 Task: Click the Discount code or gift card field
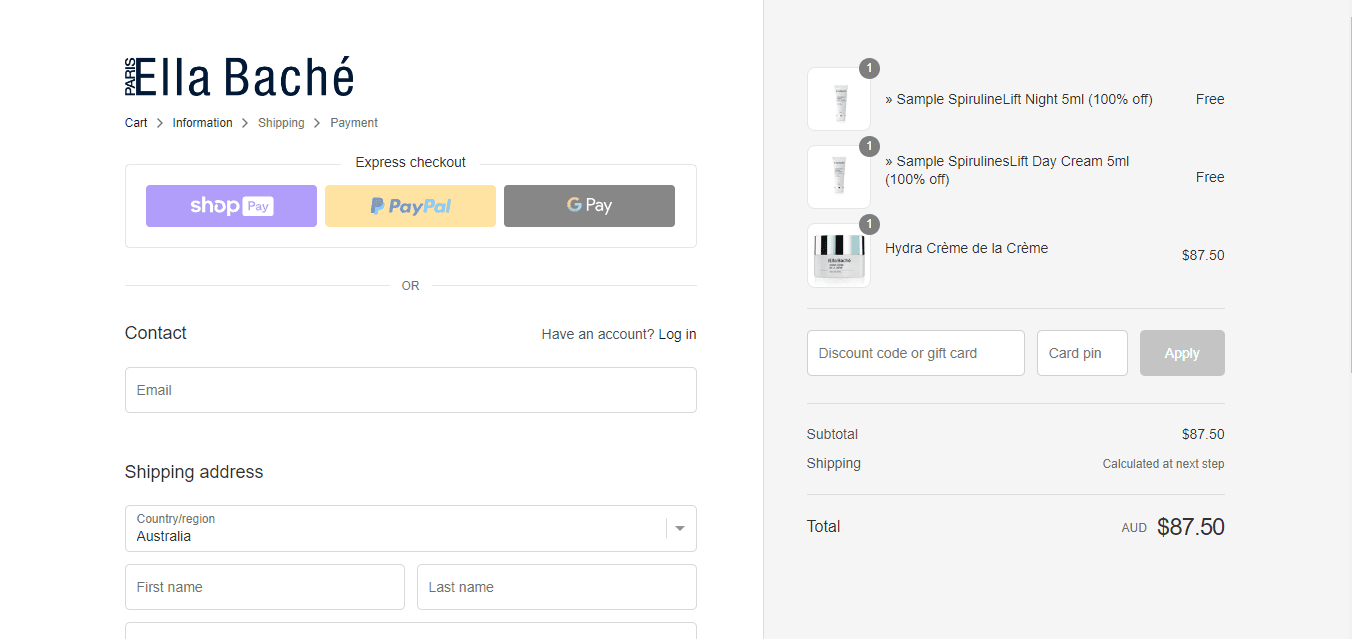(x=915, y=353)
